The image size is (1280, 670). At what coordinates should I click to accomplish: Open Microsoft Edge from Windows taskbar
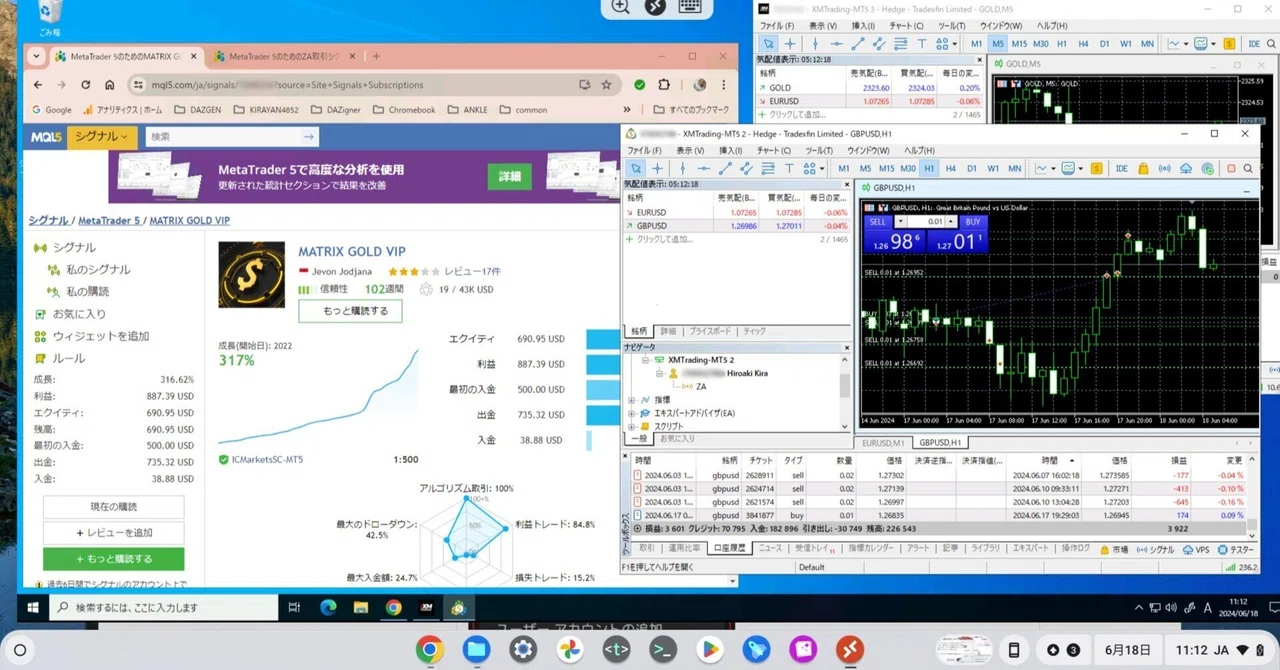click(327, 607)
